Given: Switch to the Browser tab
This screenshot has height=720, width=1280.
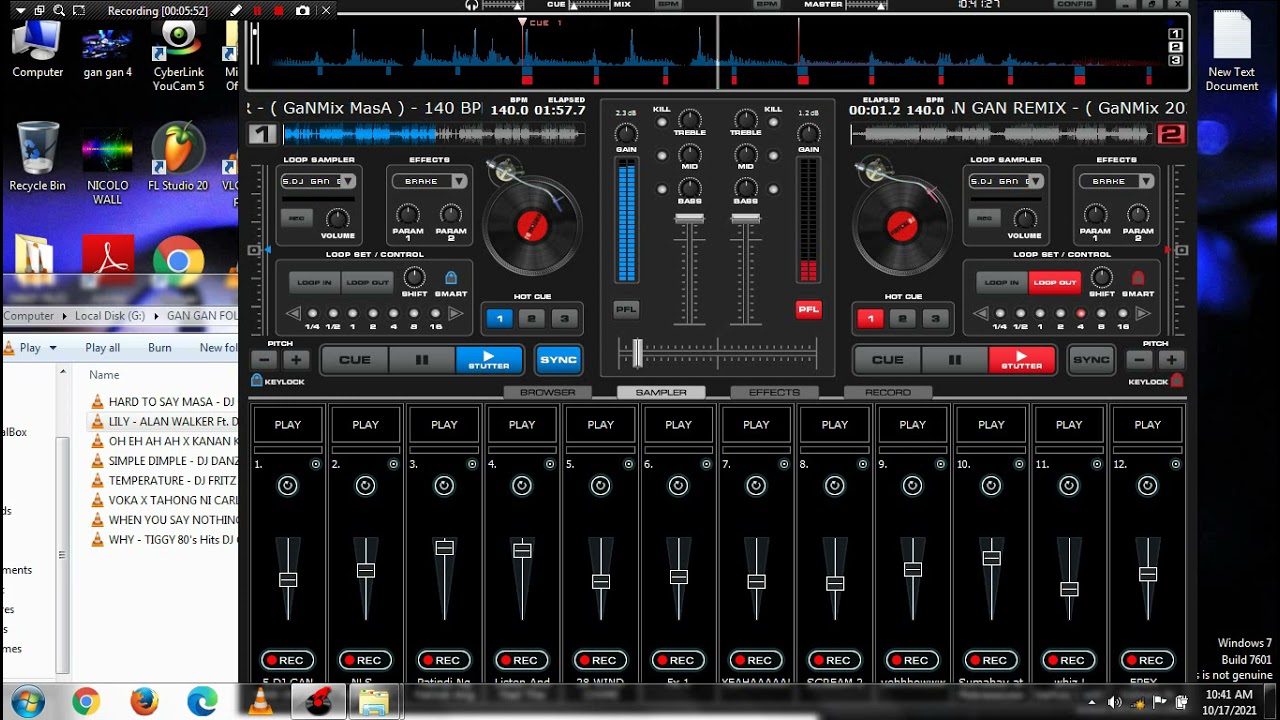Looking at the screenshot, I should point(547,393).
